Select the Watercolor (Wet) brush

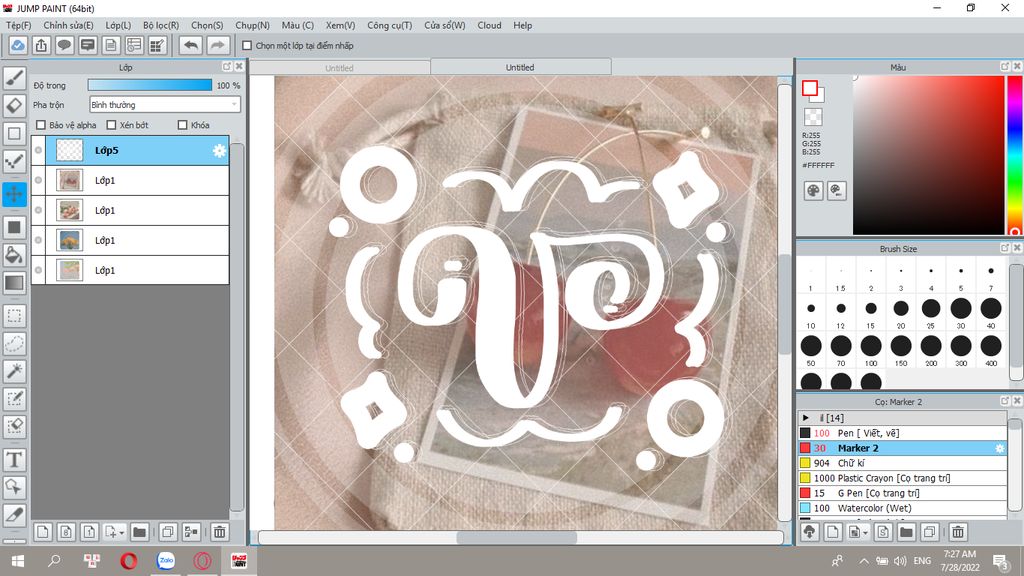903,508
